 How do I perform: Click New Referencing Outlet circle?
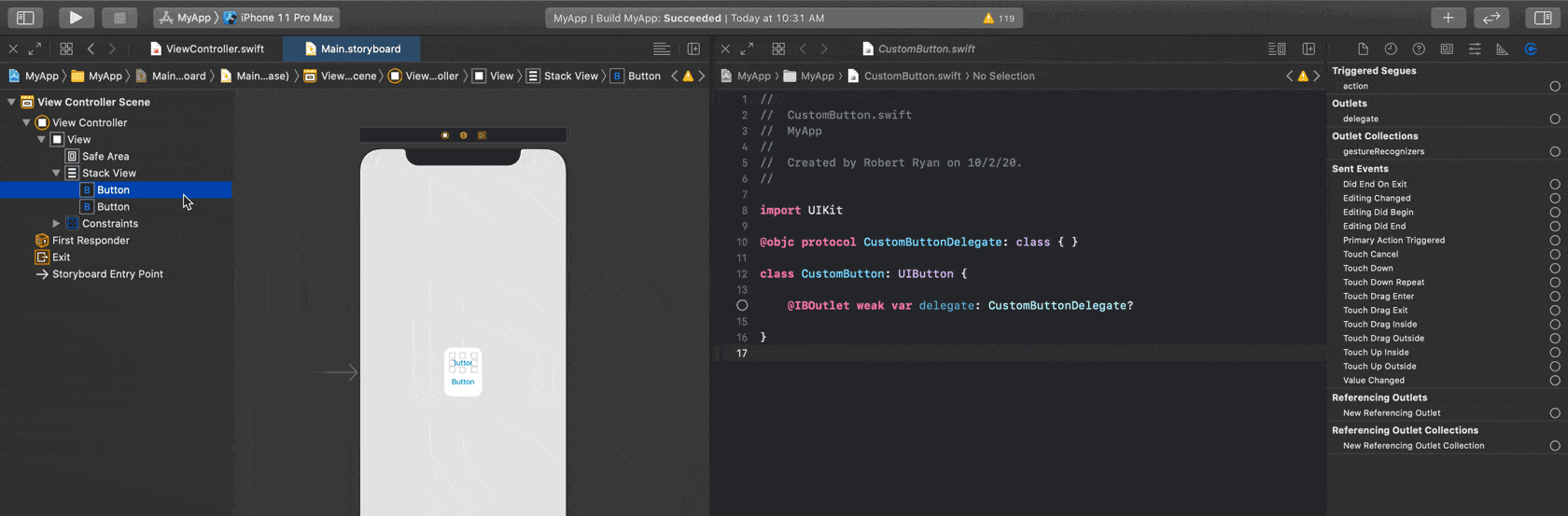click(x=1555, y=412)
